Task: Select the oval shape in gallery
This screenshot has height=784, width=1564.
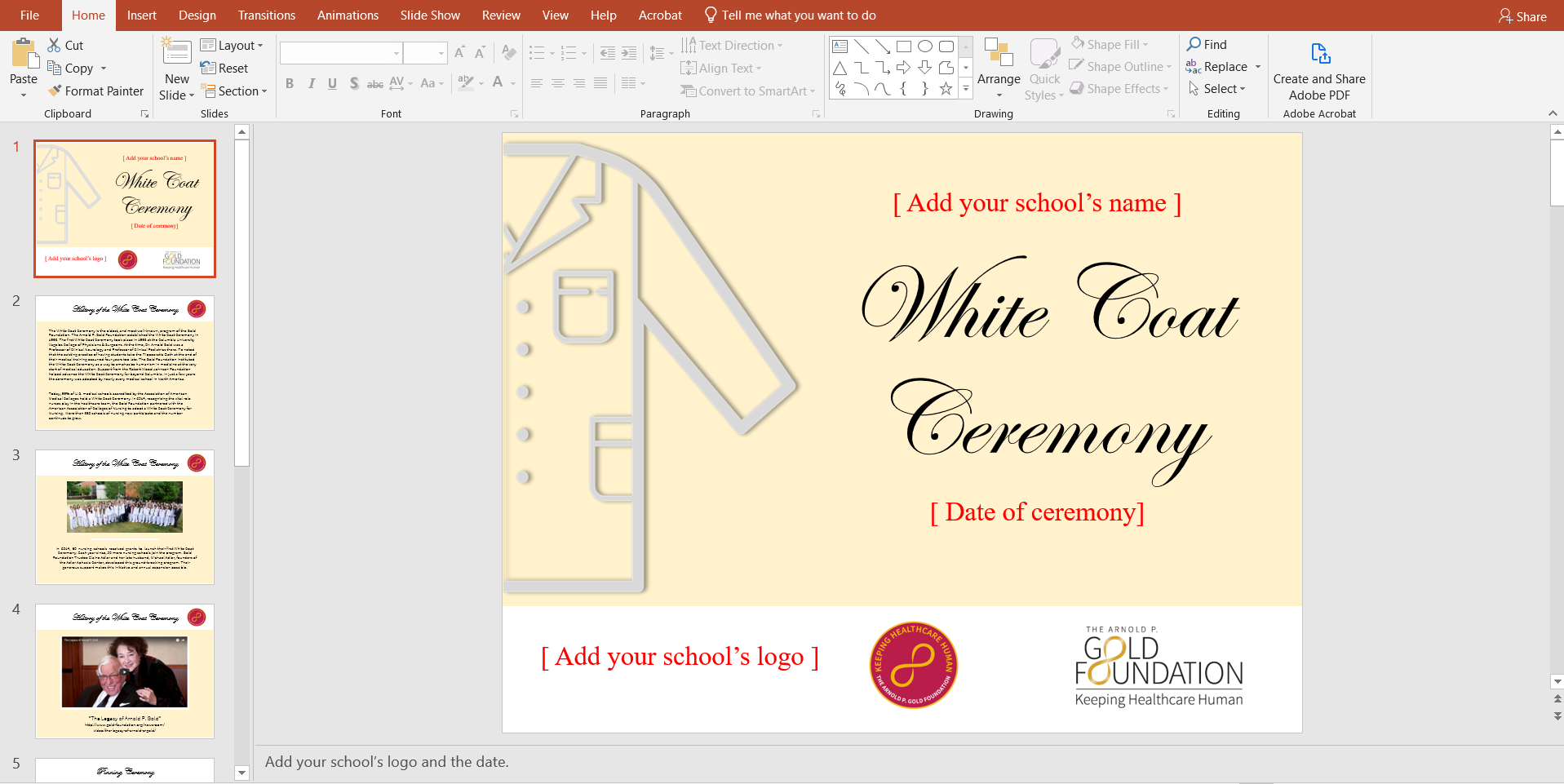Action: pyautogui.click(x=924, y=47)
